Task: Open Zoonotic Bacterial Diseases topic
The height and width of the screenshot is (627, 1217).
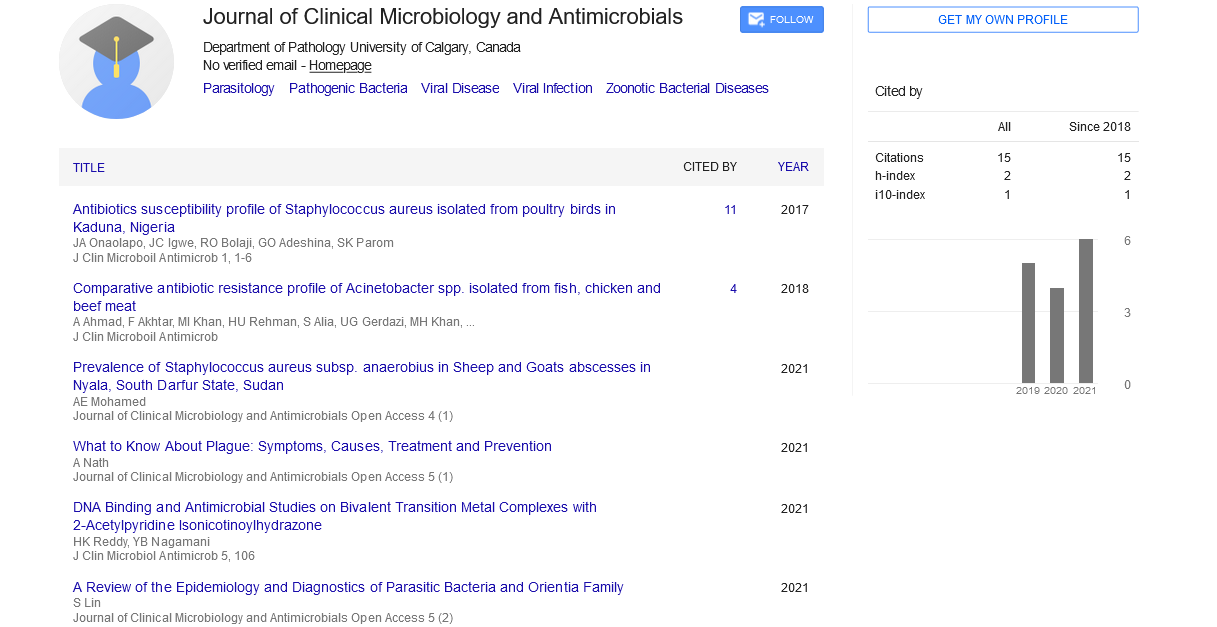Action: [687, 89]
